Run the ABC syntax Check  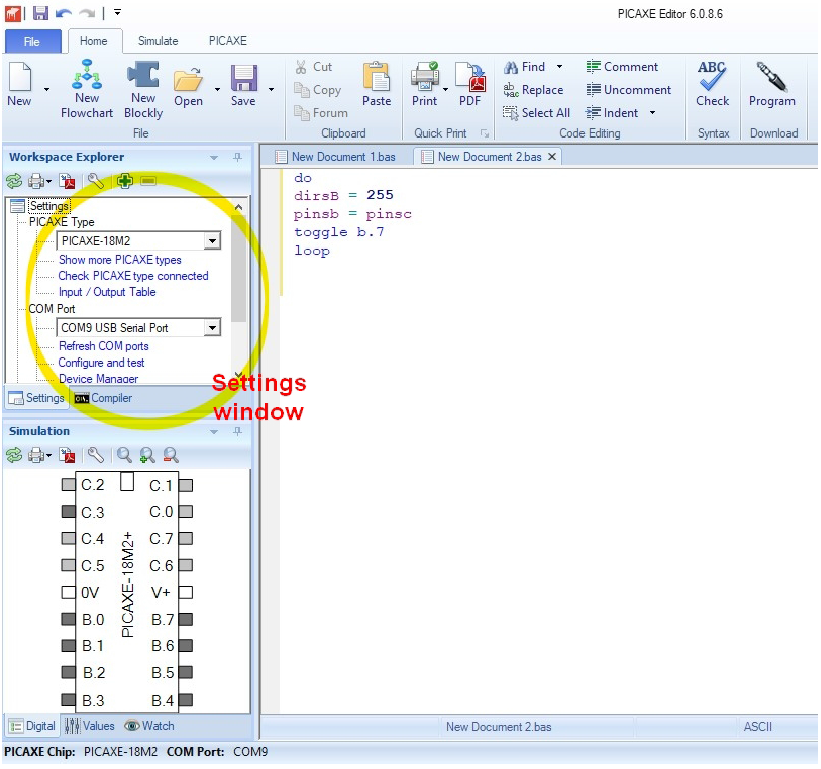(x=712, y=84)
